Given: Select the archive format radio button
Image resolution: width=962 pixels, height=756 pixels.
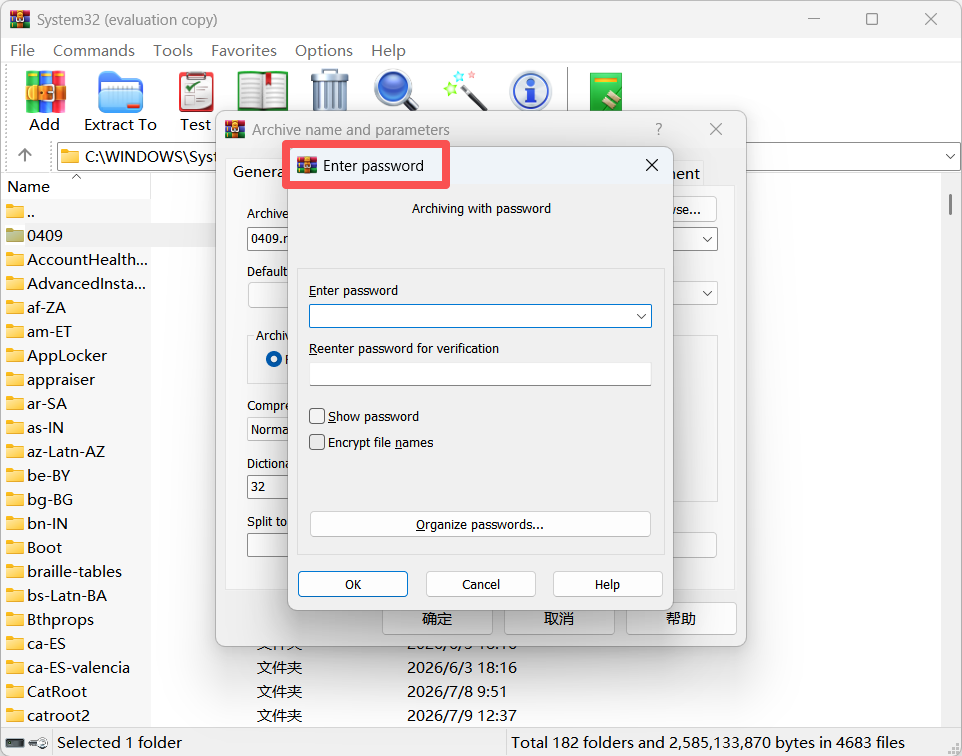Looking at the screenshot, I should [x=274, y=359].
